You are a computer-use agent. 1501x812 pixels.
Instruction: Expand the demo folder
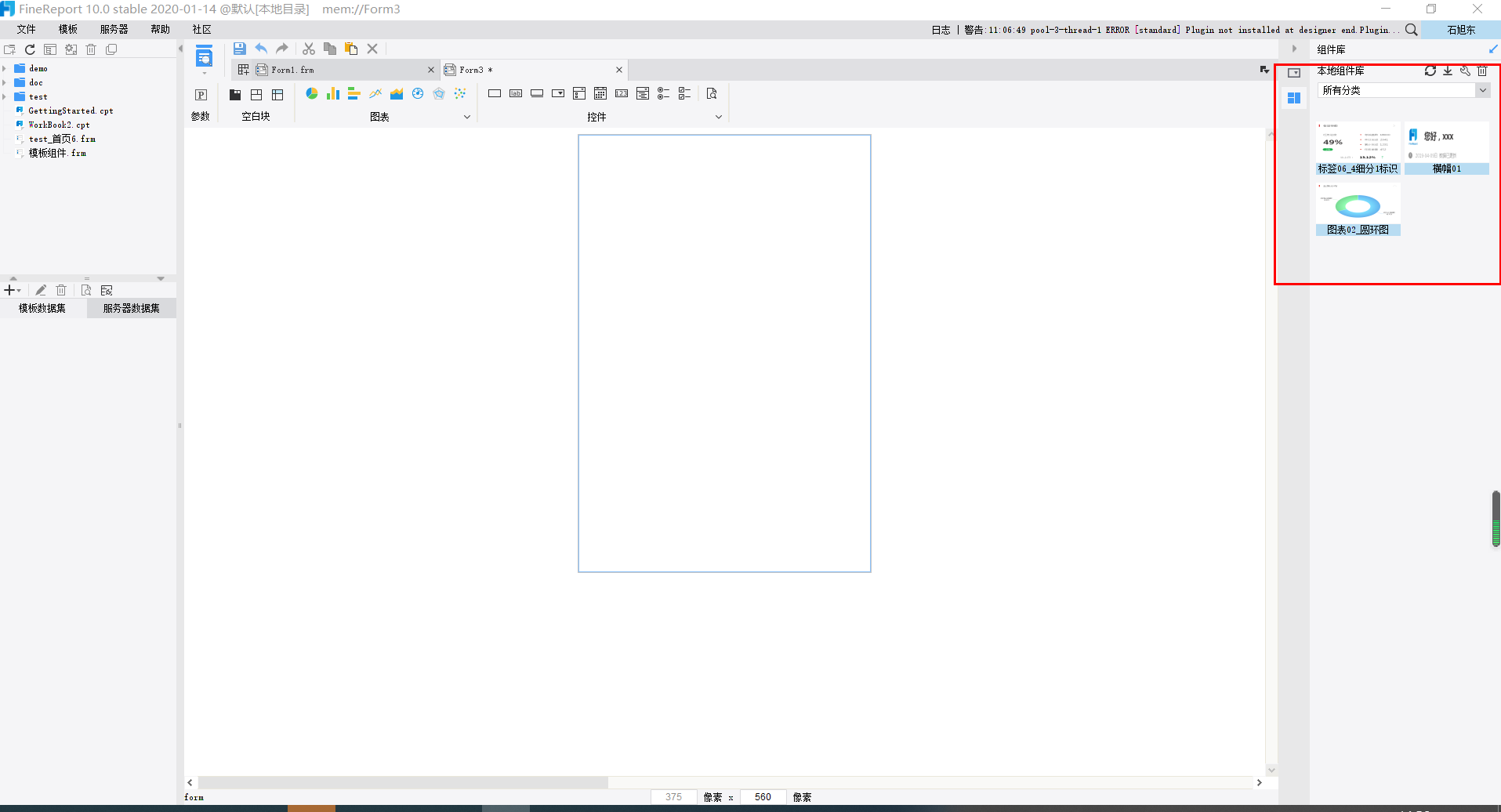coord(5,69)
